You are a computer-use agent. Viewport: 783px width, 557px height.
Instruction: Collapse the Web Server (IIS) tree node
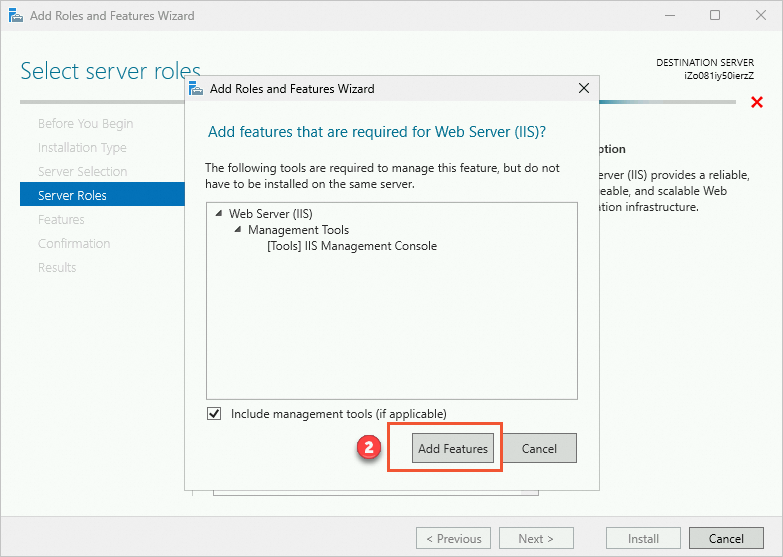click(219, 213)
